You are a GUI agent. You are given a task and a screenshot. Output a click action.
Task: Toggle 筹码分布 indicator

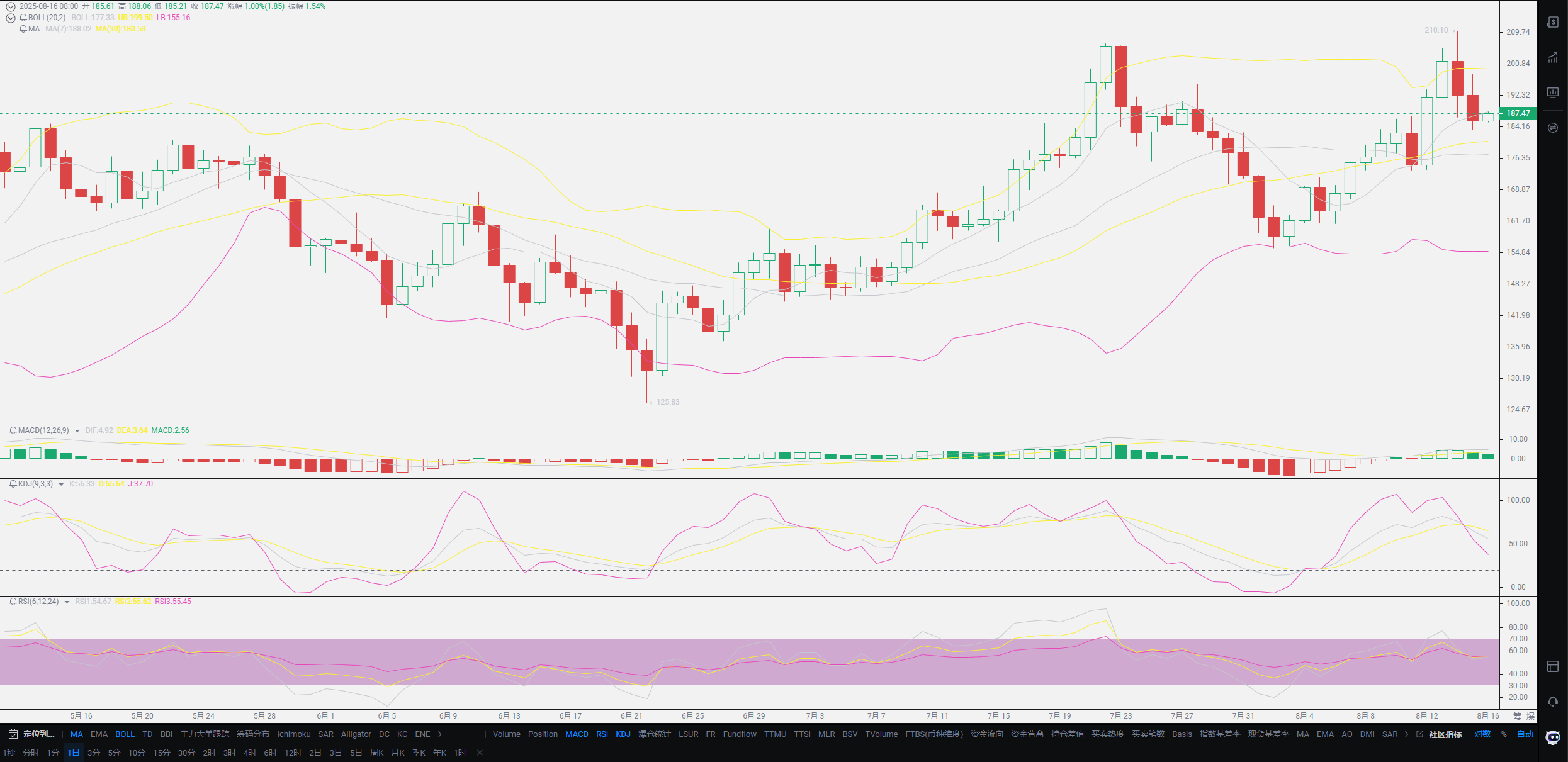(253, 734)
